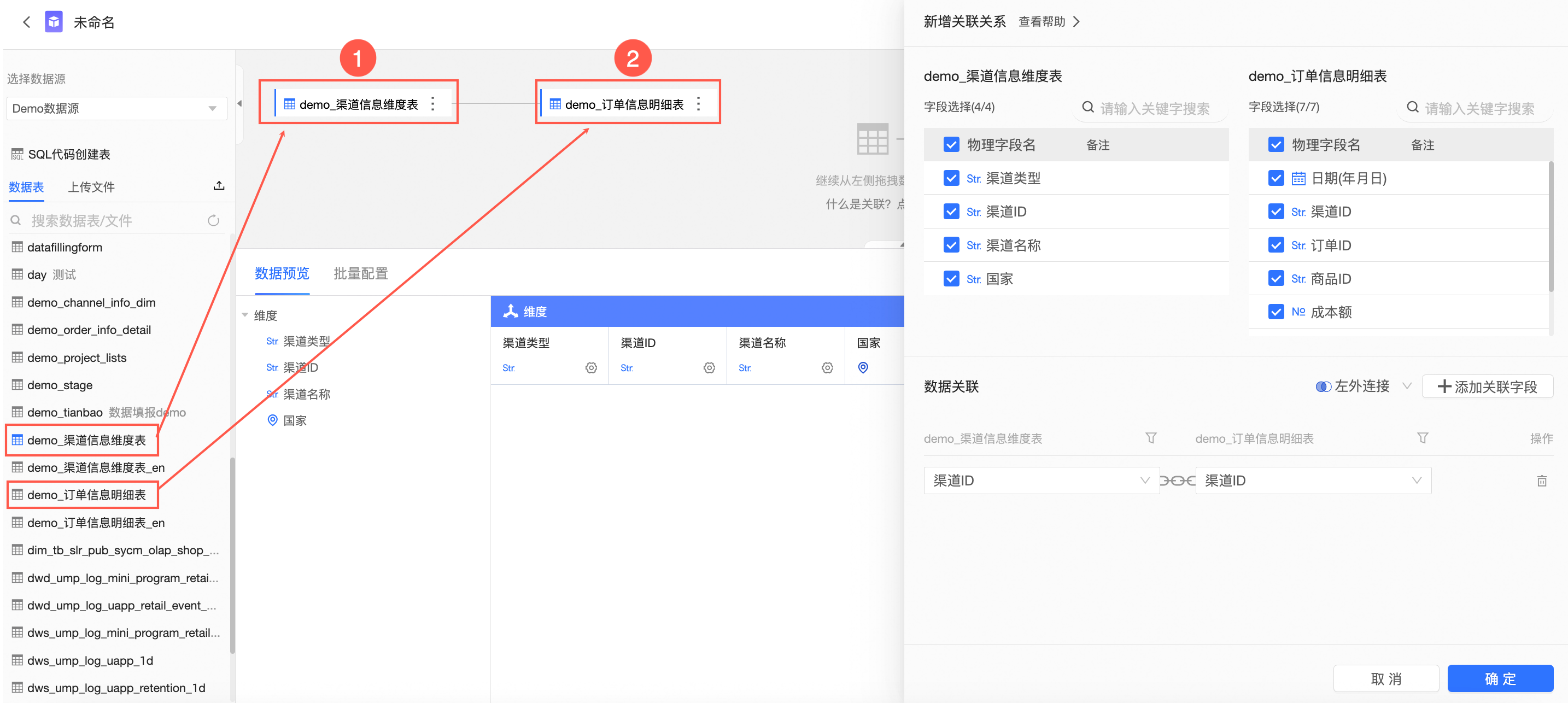Select demo_渠道信息维度表_en in table list
The width and height of the screenshot is (1568, 703).
click(x=96, y=467)
